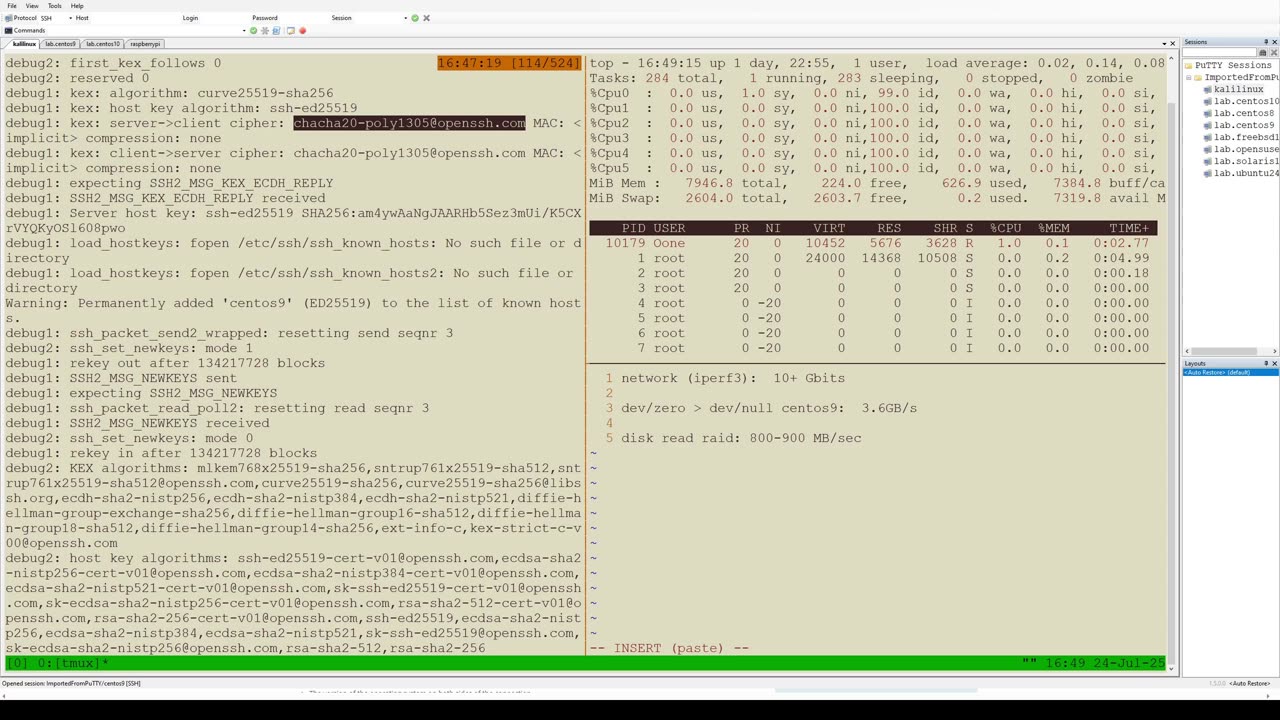This screenshot has width=1280, height=720.
Task: Close the active document tab
Action: (1173, 44)
